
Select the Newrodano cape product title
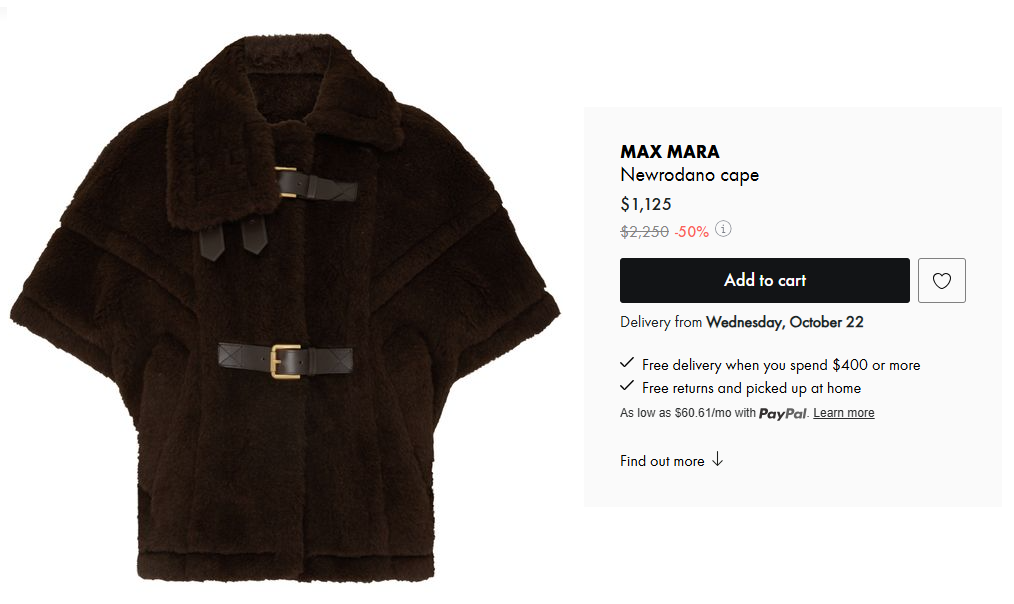pyautogui.click(x=689, y=175)
